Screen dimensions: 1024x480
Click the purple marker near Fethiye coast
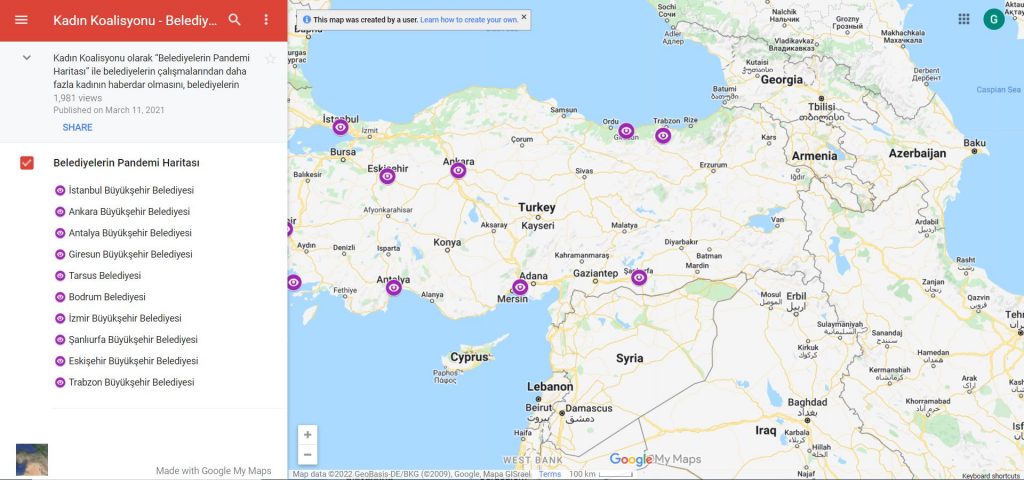pyautogui.click(x=294, y=283)
